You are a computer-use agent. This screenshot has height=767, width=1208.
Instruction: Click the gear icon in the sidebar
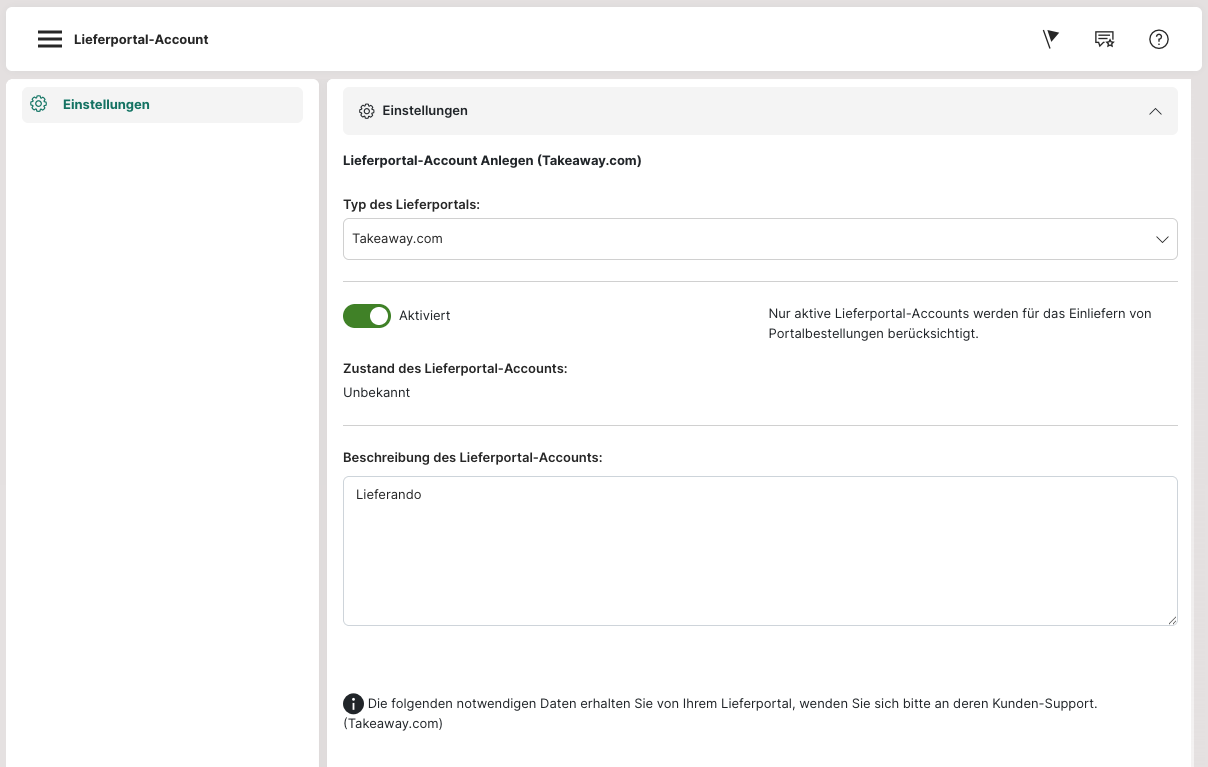[x=39, y=104]
